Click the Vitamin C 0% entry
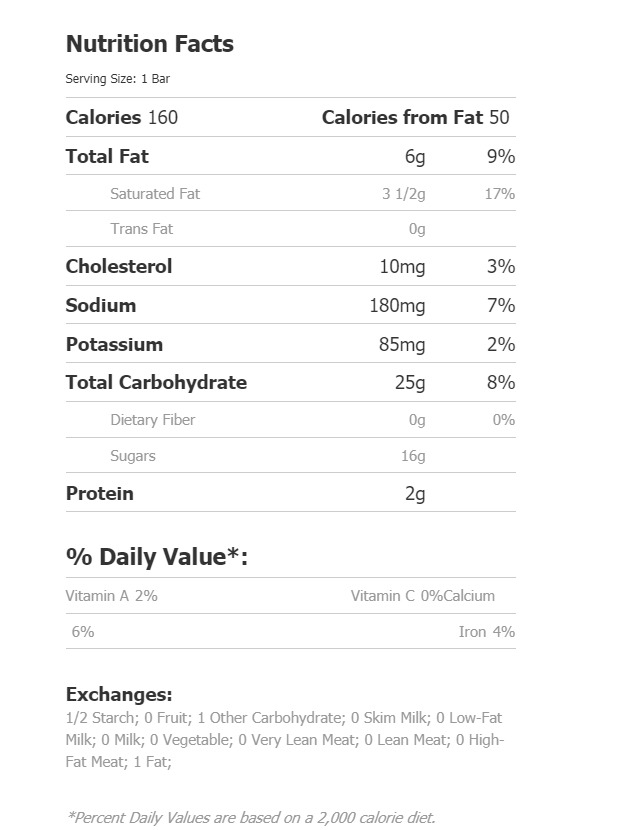The width and height of the screenshot is (638, 830). [397, 596]
